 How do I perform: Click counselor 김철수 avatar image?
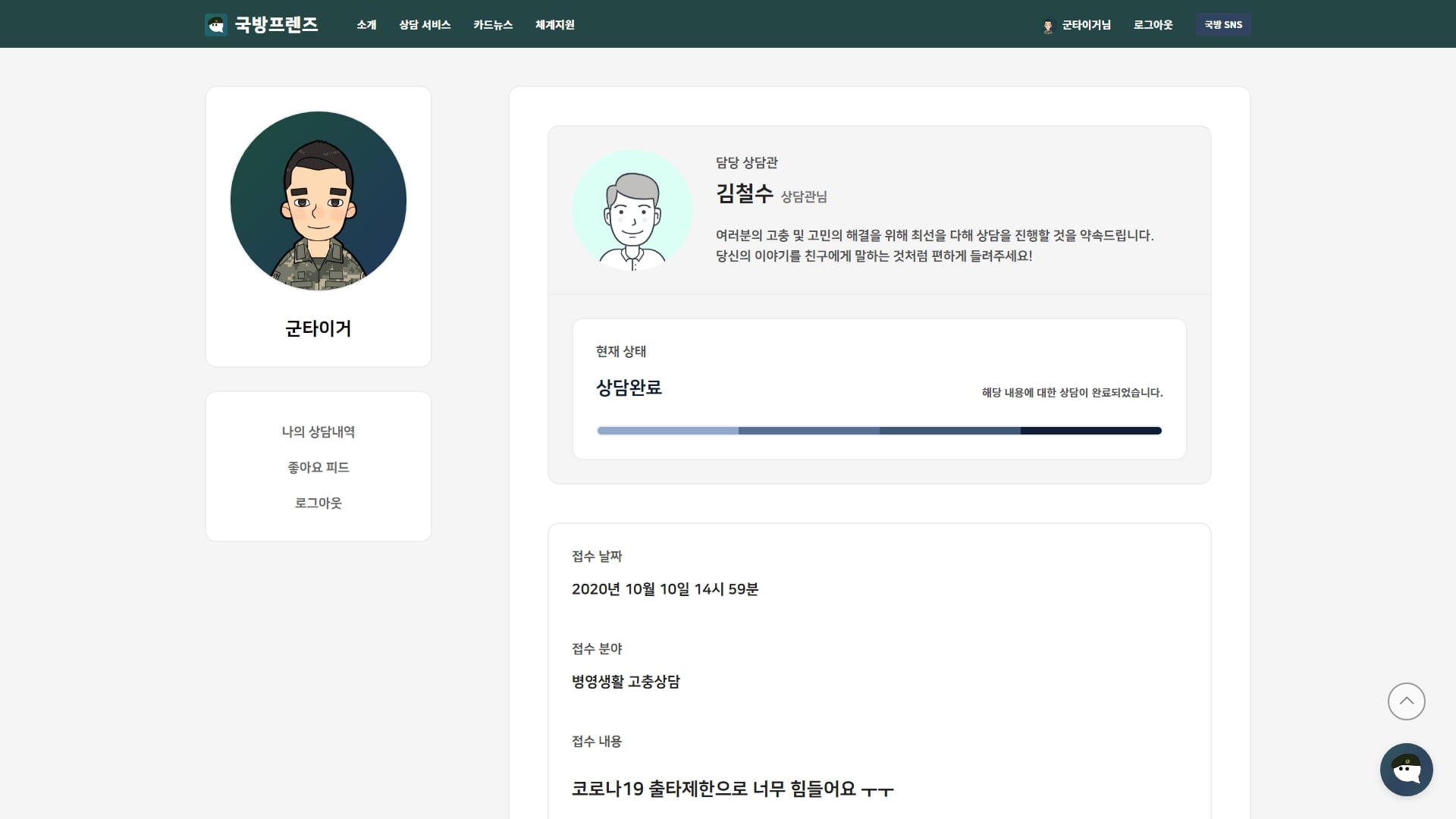click(x=632, y=210)
